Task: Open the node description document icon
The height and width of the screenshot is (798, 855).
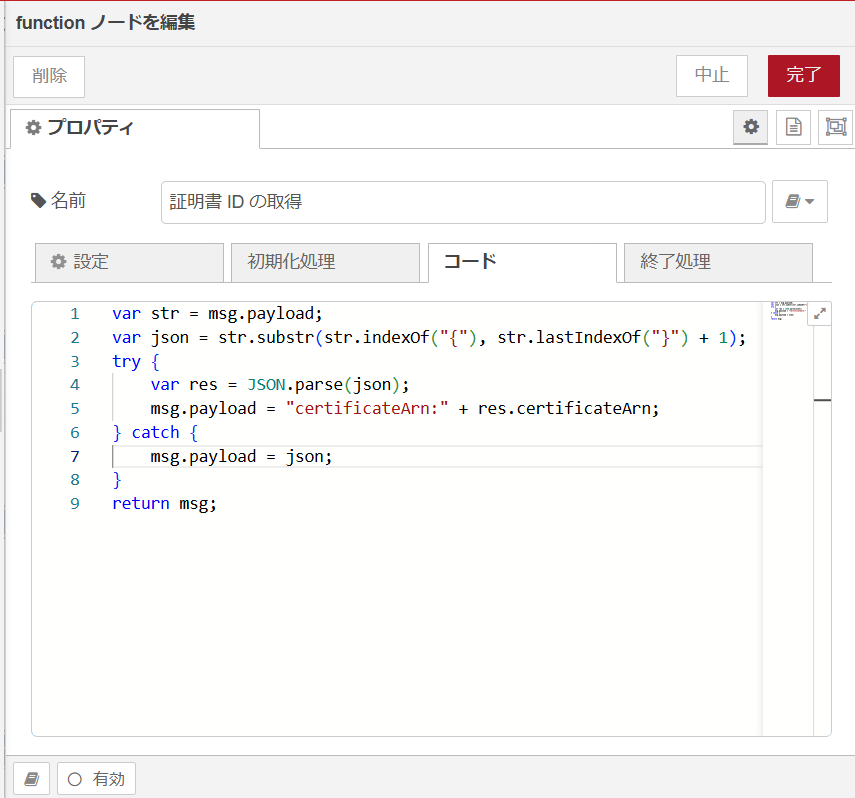Action: pyautogui.click(x=793, y=127)
